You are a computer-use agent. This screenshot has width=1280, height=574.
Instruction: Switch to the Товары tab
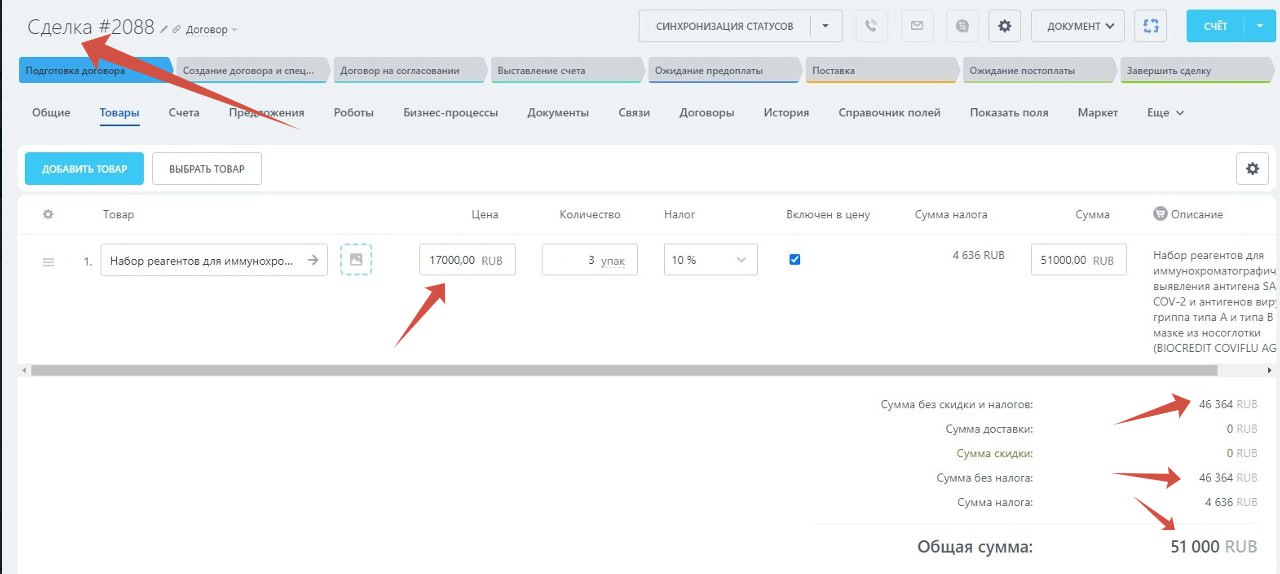click(x=119, y=112)
